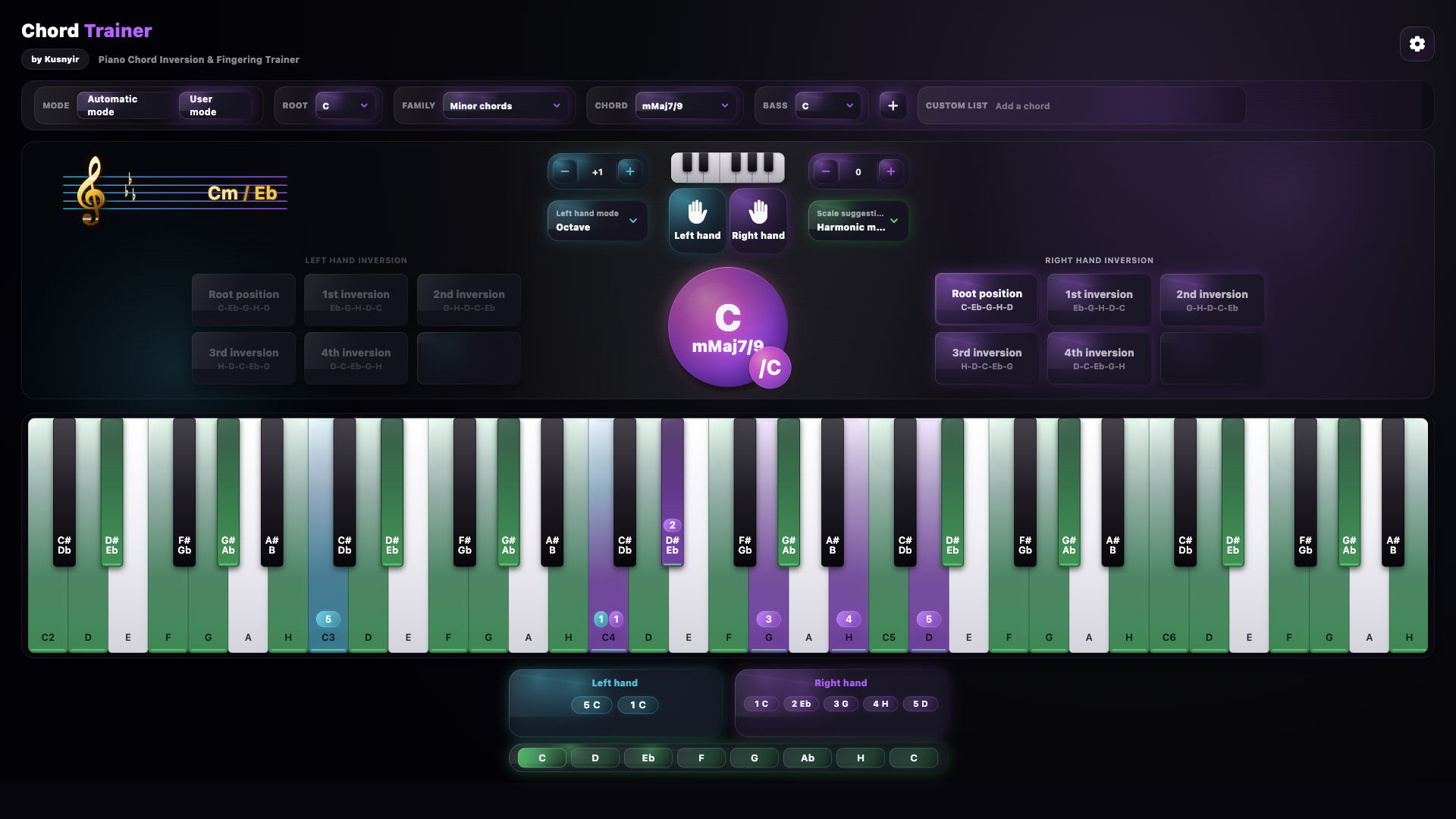Toggle the Right hand icon button

click(x=758, y=220)
